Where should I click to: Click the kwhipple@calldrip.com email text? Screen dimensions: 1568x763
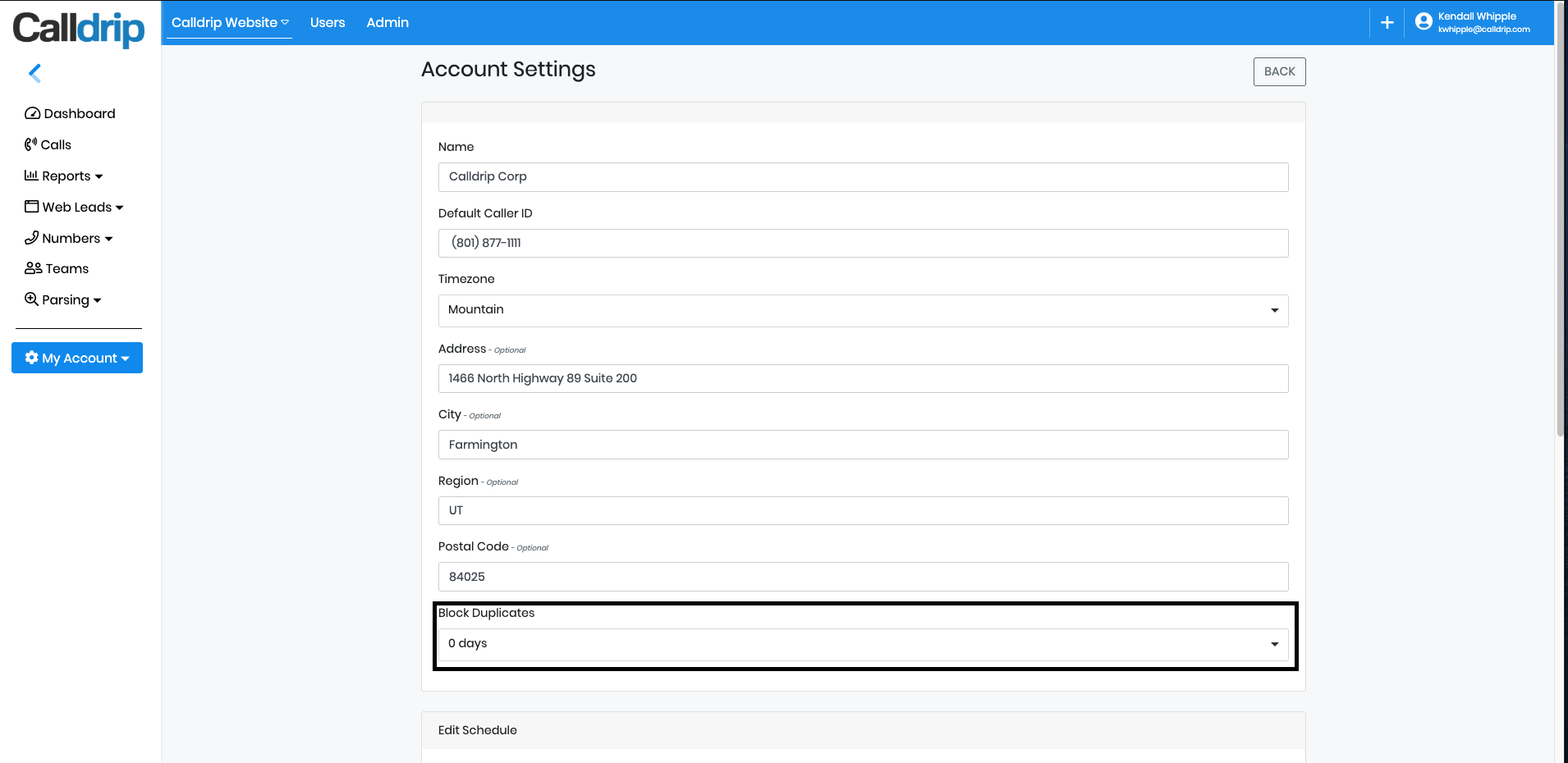pos(1483,30)
